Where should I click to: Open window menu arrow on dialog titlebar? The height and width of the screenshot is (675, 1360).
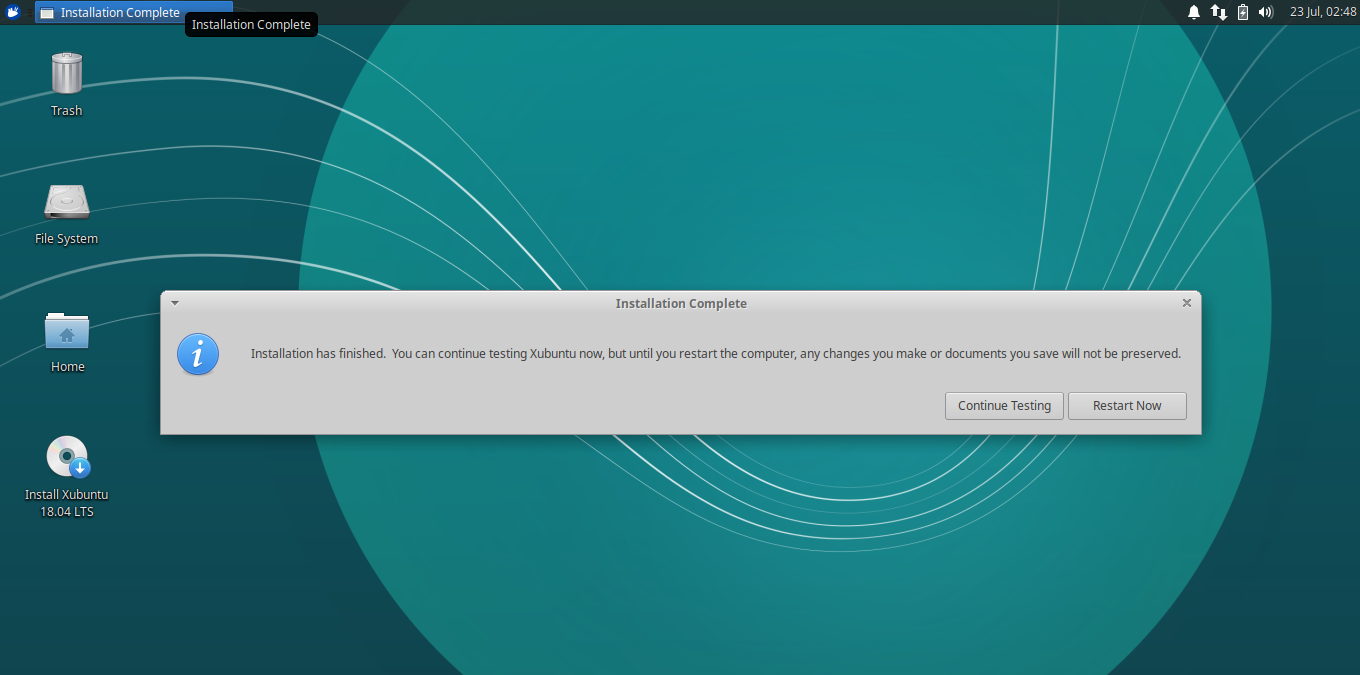click(x=174, y=302)
